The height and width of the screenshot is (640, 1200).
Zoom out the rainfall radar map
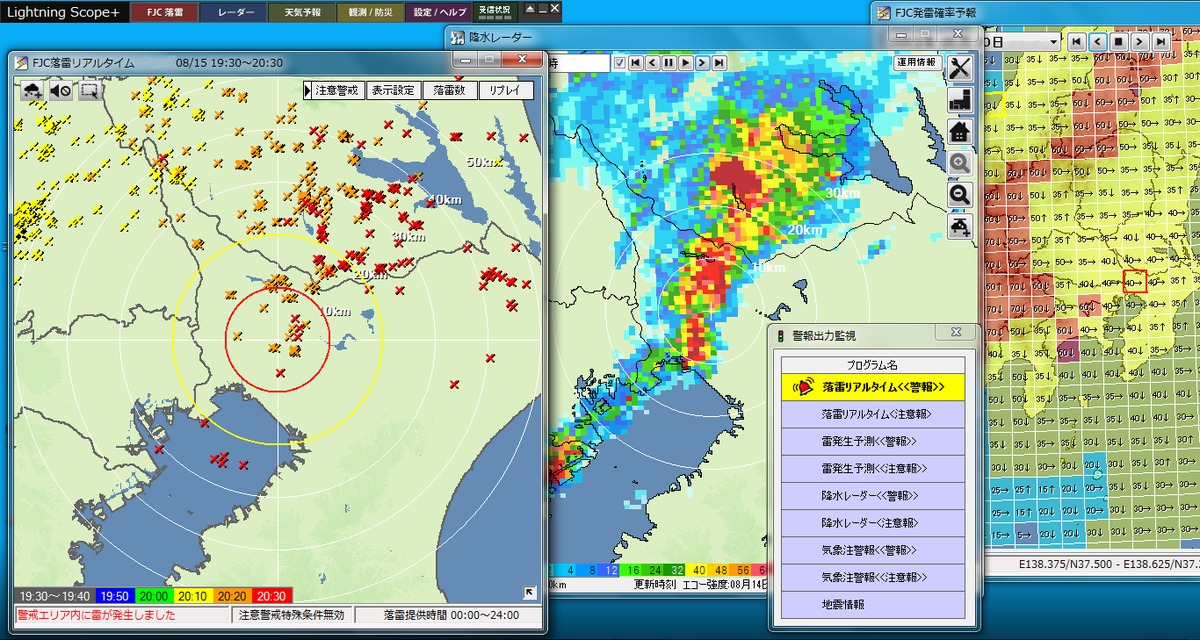960,195
